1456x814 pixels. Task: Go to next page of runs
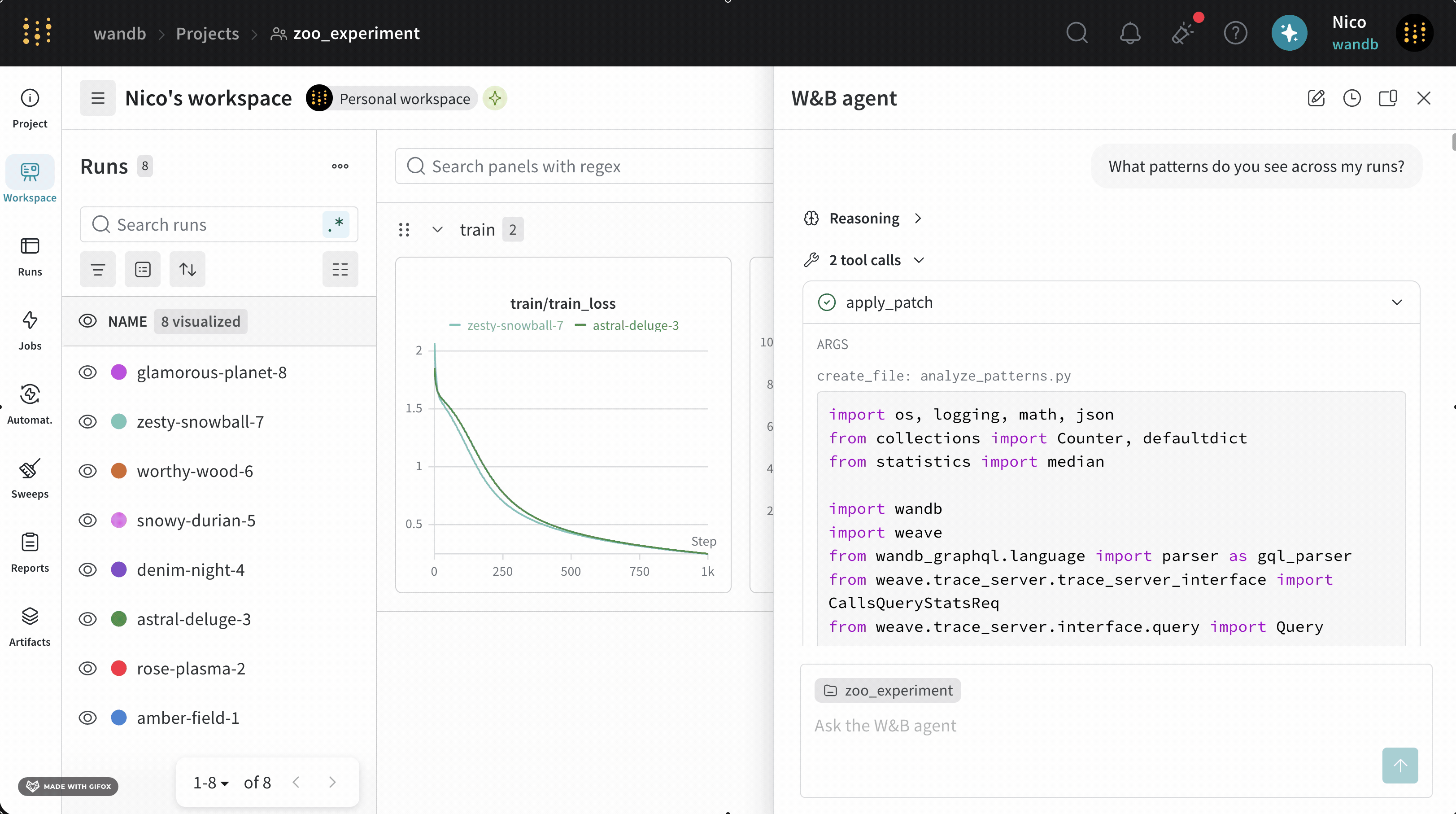click(x=332, y=782)
